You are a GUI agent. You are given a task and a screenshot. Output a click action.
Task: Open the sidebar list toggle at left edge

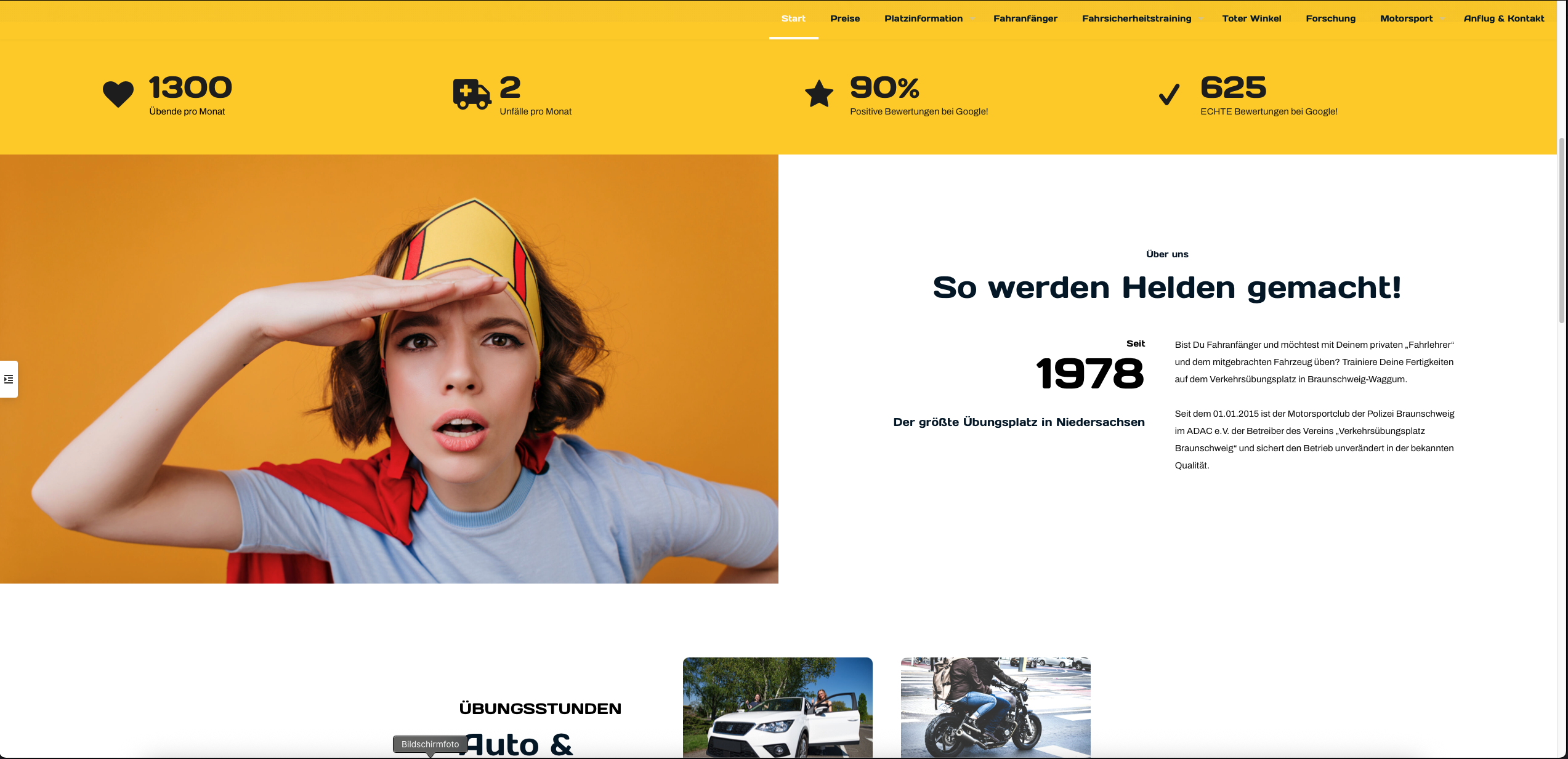9,379
